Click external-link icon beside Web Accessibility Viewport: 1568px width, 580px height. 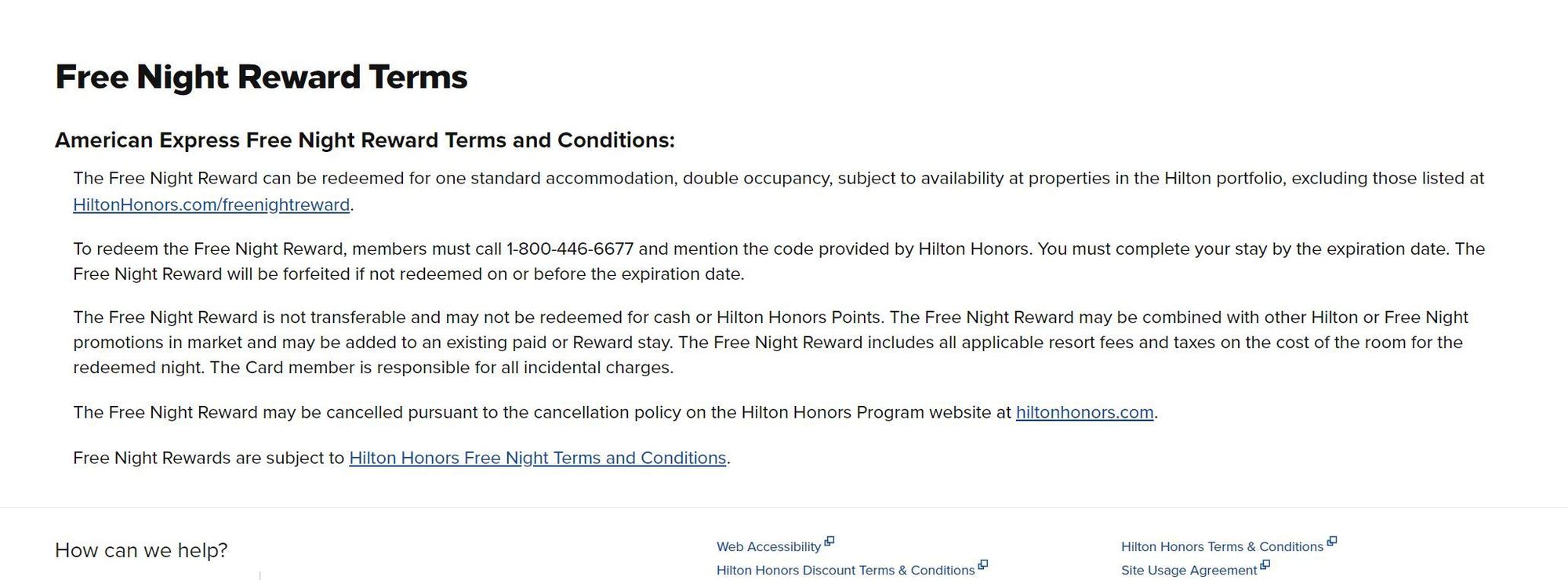pos(829,541)
